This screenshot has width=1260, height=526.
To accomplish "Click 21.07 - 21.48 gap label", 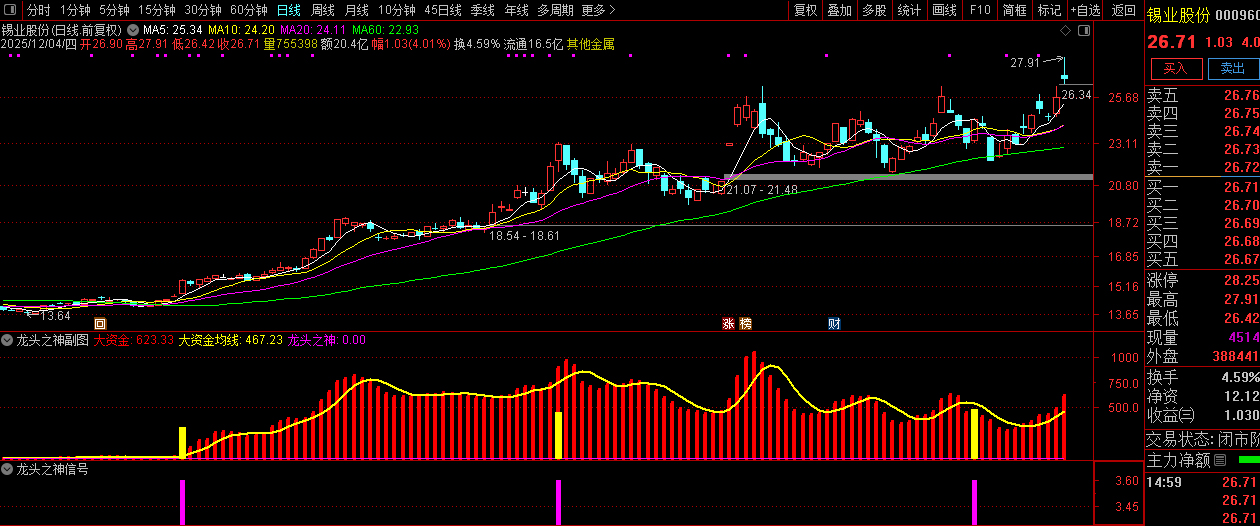I will (x=762, y=190).
